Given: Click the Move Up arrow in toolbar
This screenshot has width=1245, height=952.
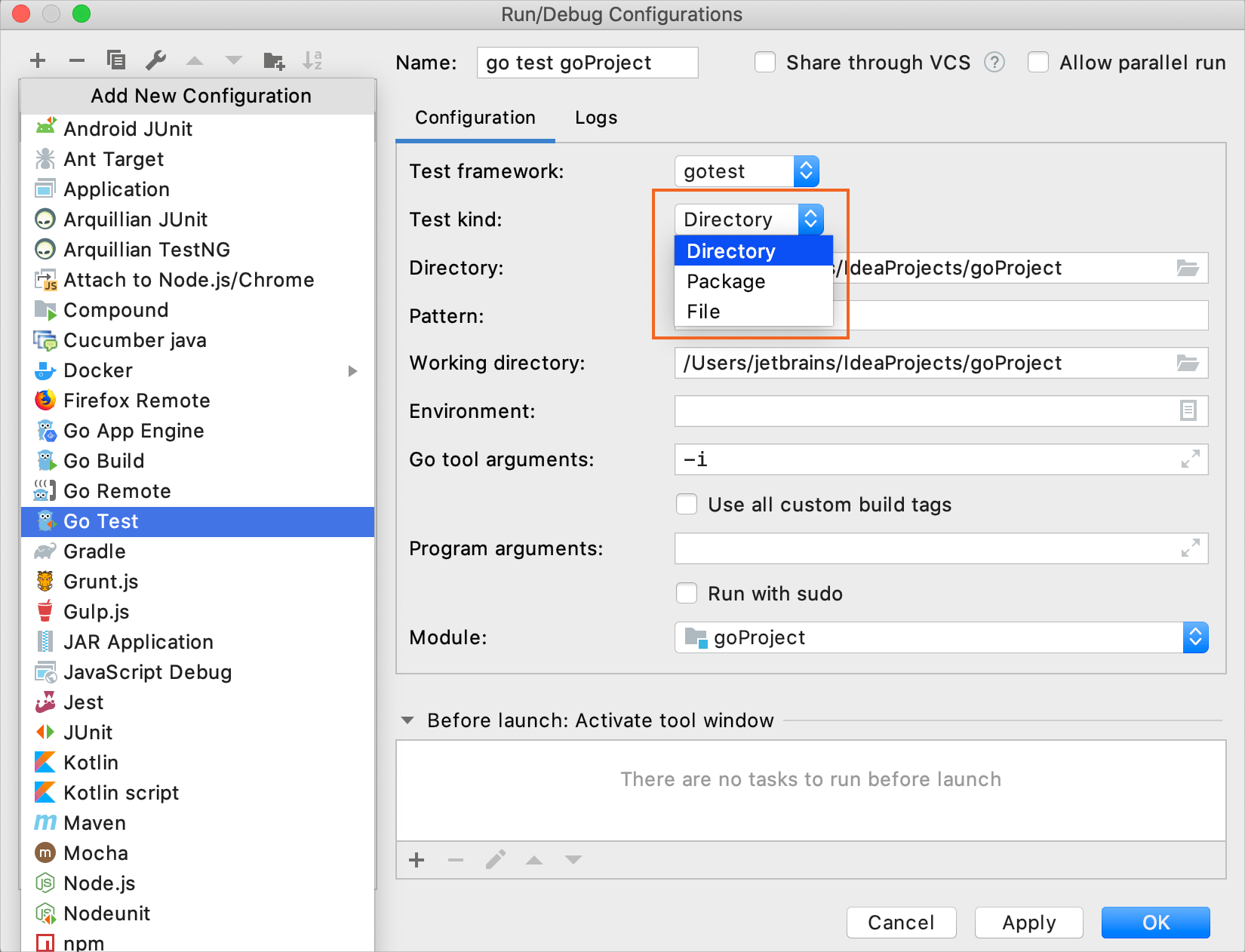Looking at the screenshot, I should pyautogui.click(x=195, y=60).
